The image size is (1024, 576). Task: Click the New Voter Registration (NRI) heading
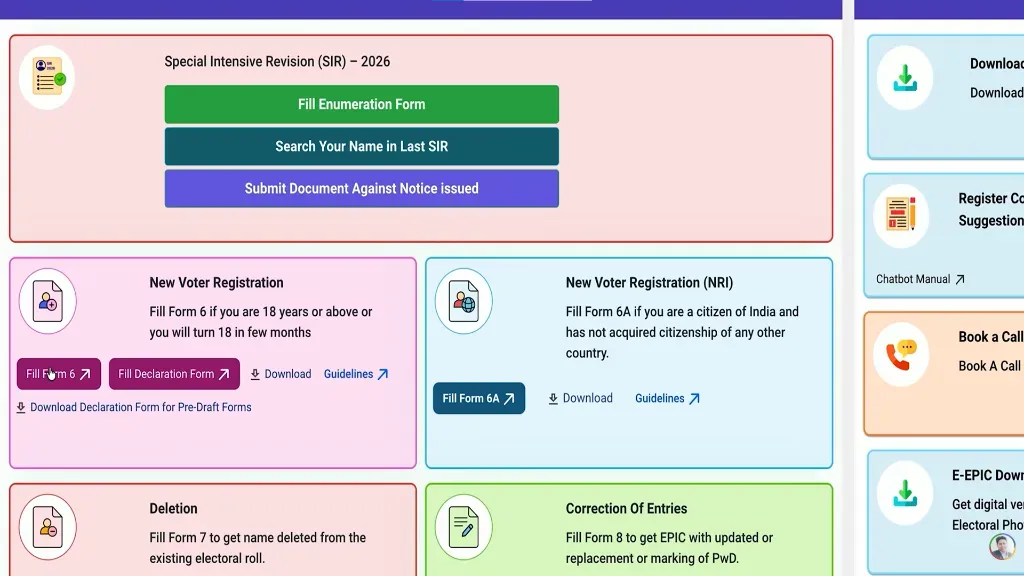coord(649,283)
